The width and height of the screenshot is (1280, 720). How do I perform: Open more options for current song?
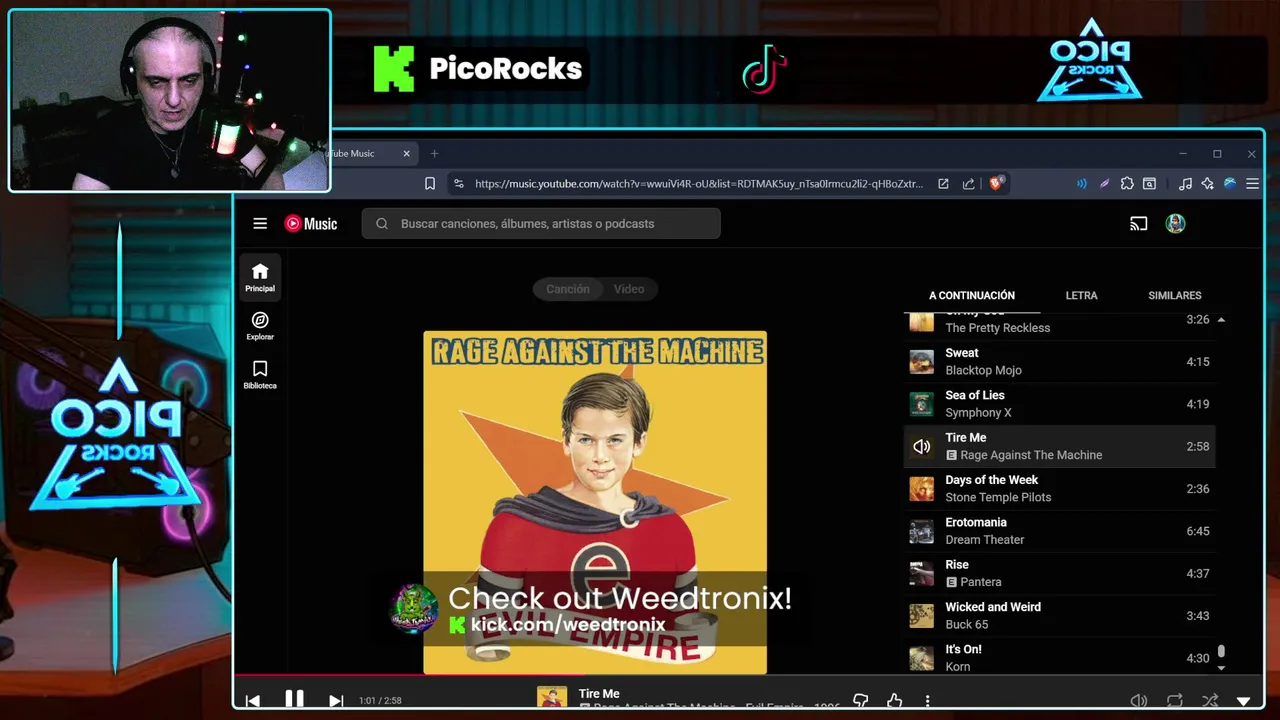(928, 701)
